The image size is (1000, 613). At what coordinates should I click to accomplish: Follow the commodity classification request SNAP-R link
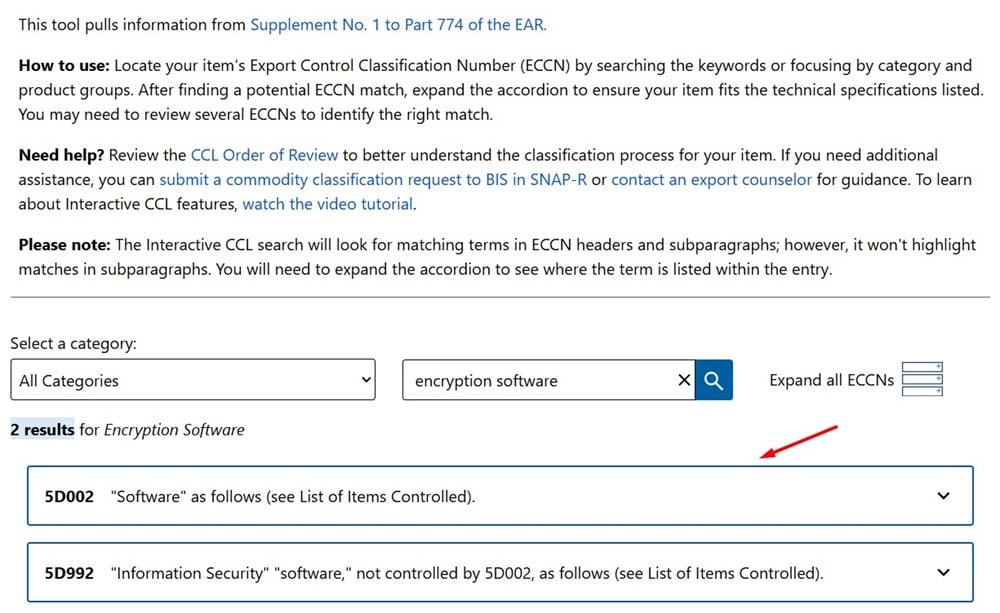373,180
